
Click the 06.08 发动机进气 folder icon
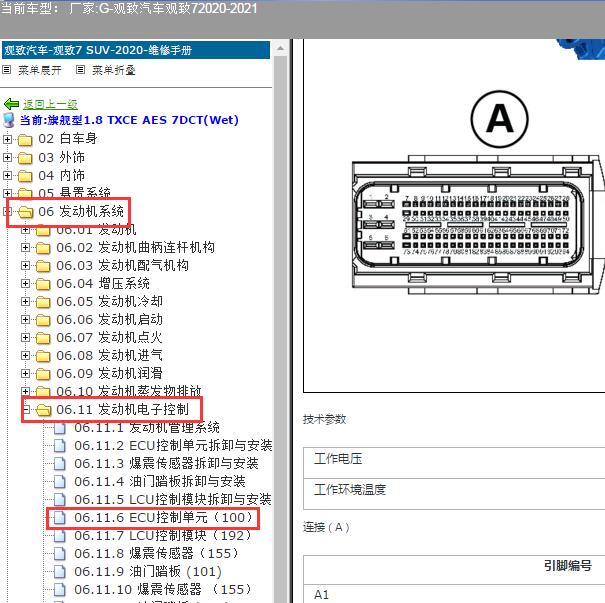(43, 356)
